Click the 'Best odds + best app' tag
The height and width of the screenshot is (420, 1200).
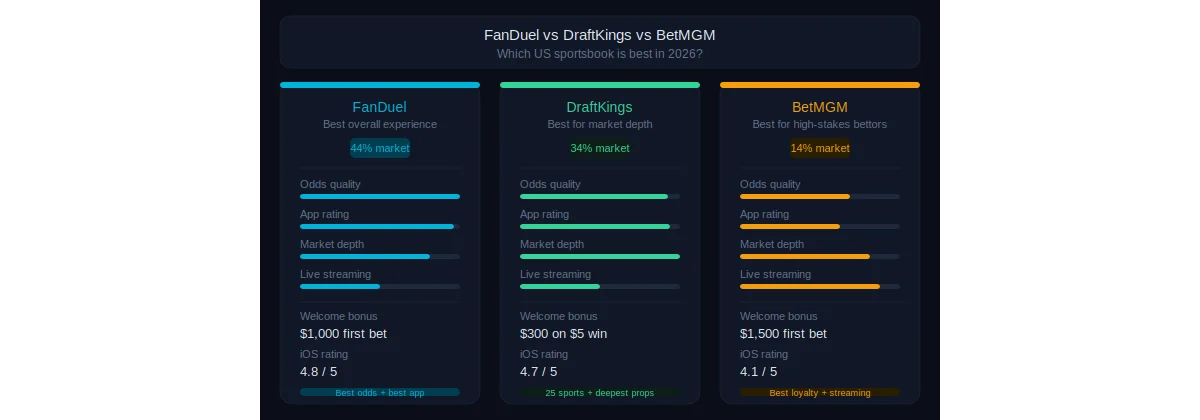(x=380, y=393)
